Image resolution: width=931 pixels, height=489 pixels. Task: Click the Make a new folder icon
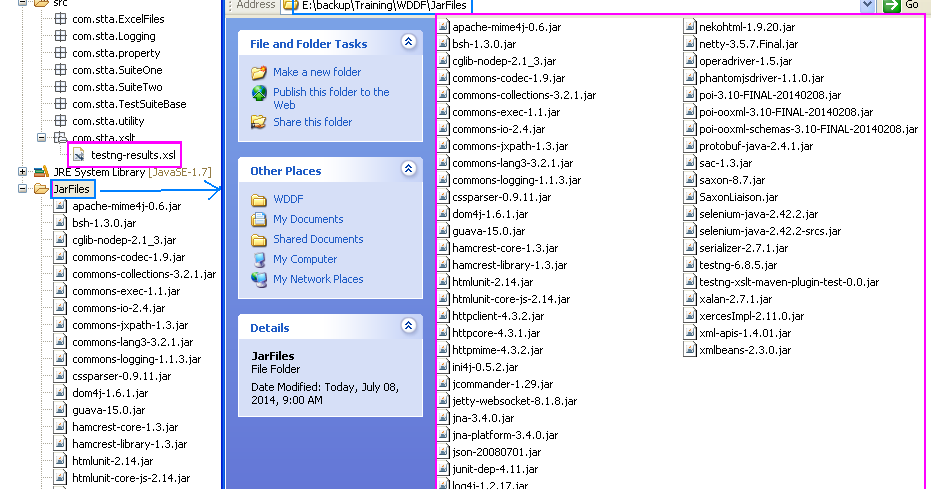259,72
